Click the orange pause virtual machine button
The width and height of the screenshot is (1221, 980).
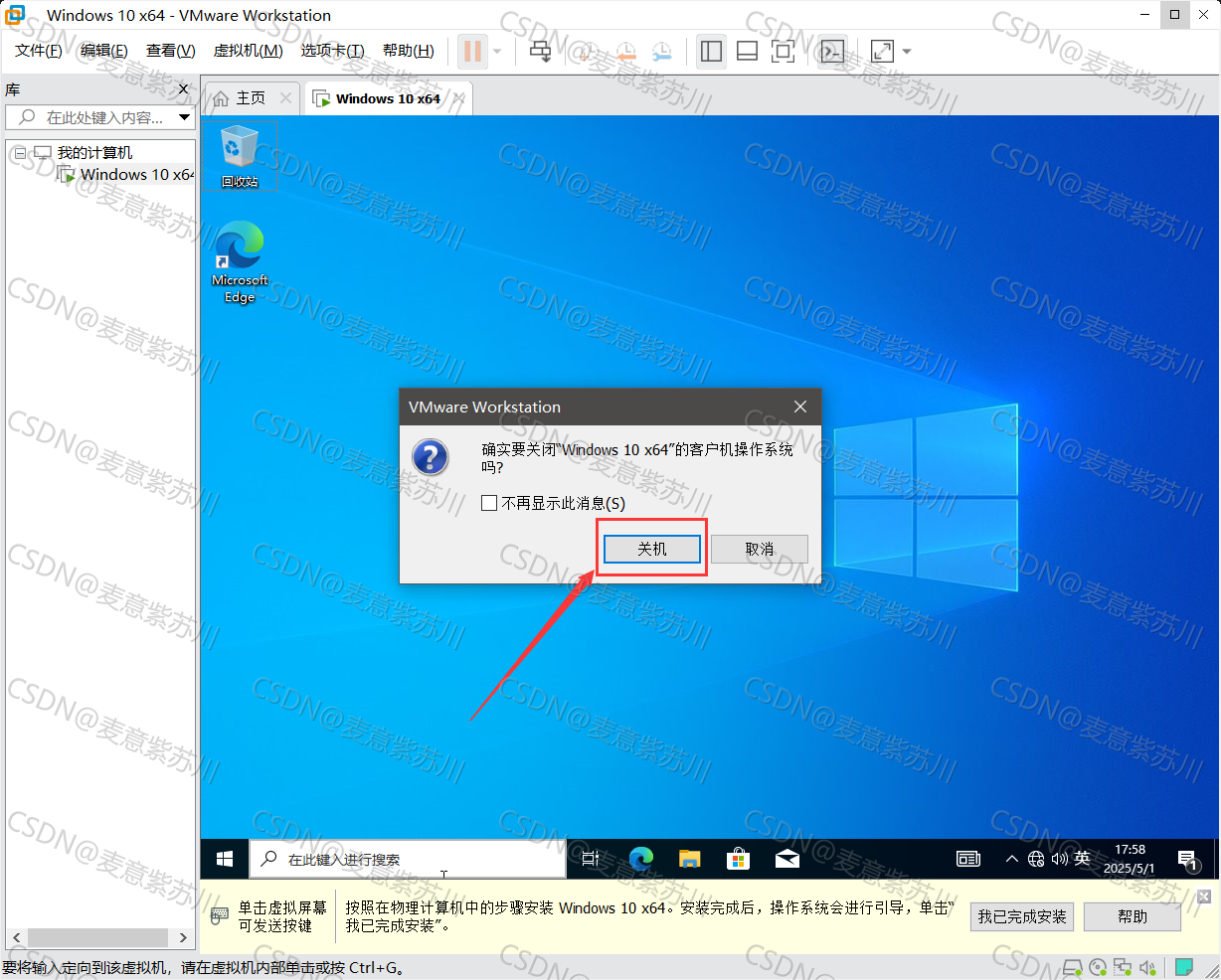473,51
